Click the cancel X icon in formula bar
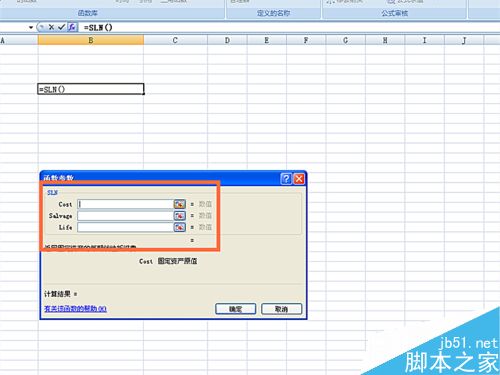The height and width of the screenshot is (375, 500). pyautogui.click(x=51, y=27)
